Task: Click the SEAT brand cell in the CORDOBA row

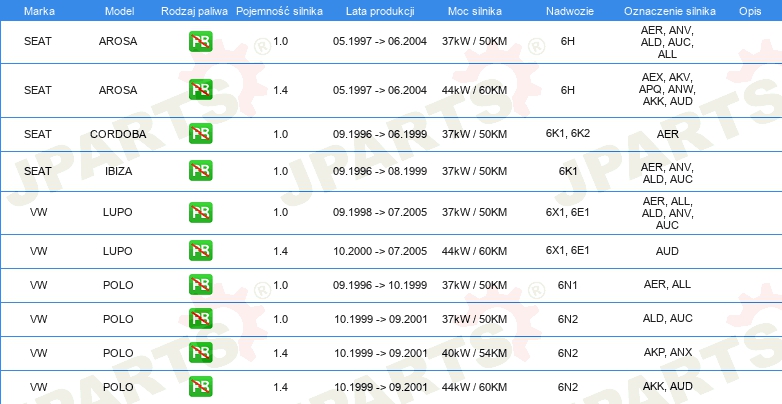Action: pyautogui.click(x=38, y=134)
